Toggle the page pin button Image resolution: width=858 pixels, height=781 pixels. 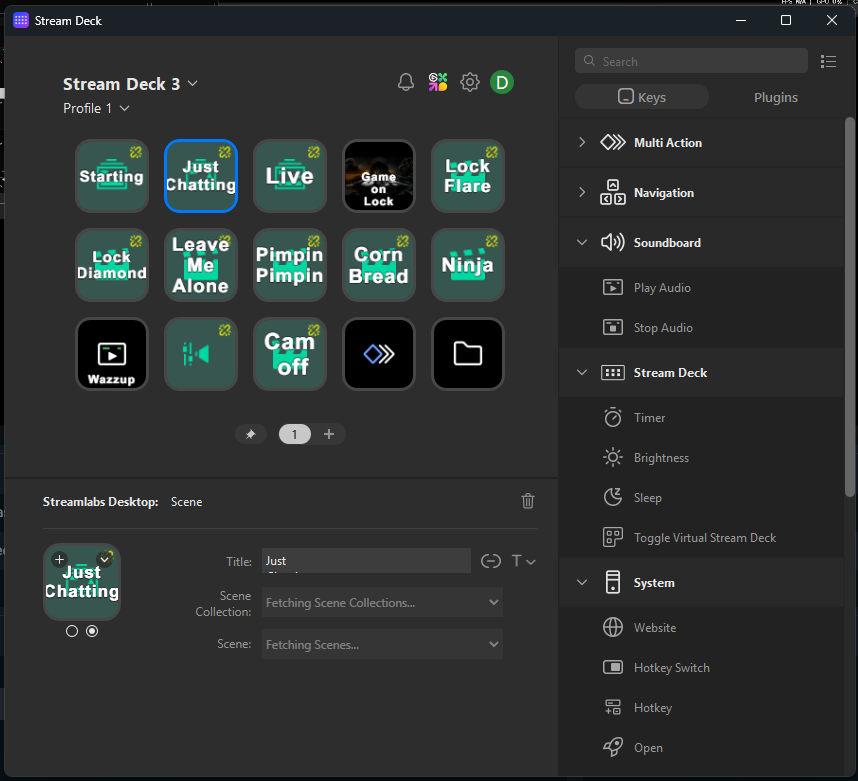tap(251, 434)
